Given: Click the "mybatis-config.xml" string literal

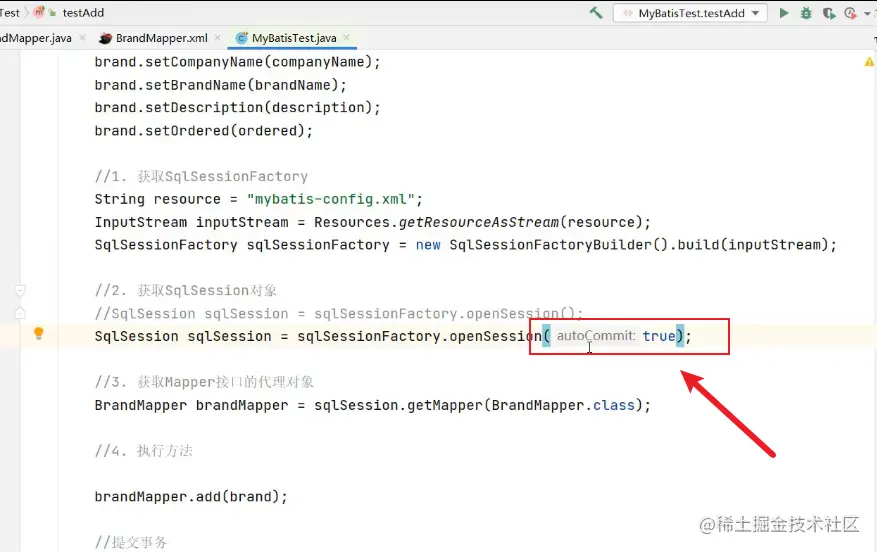Looking at the screenshot, I should (331, 199).
